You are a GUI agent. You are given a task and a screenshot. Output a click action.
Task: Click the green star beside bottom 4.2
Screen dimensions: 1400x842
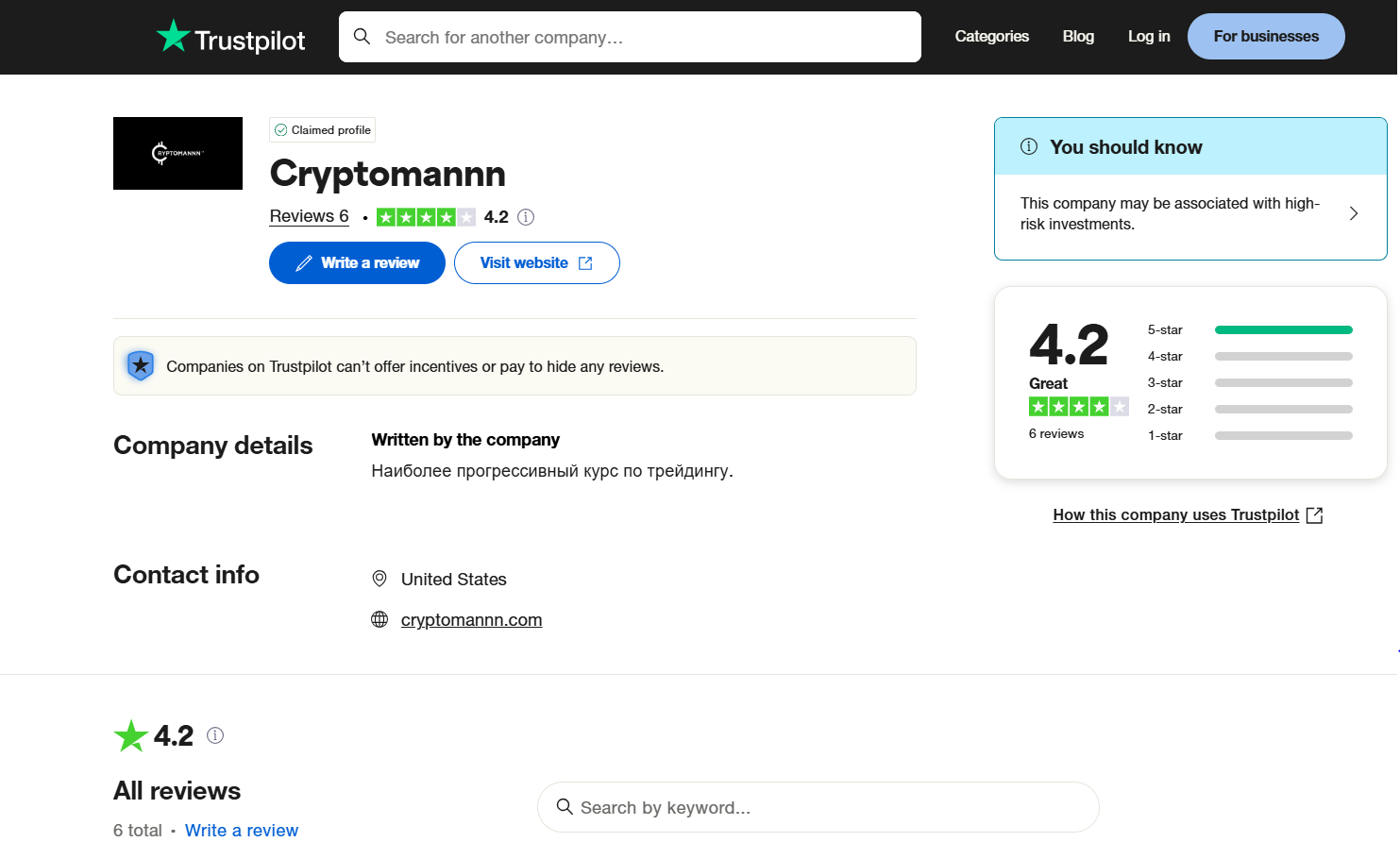pos(131,736)
